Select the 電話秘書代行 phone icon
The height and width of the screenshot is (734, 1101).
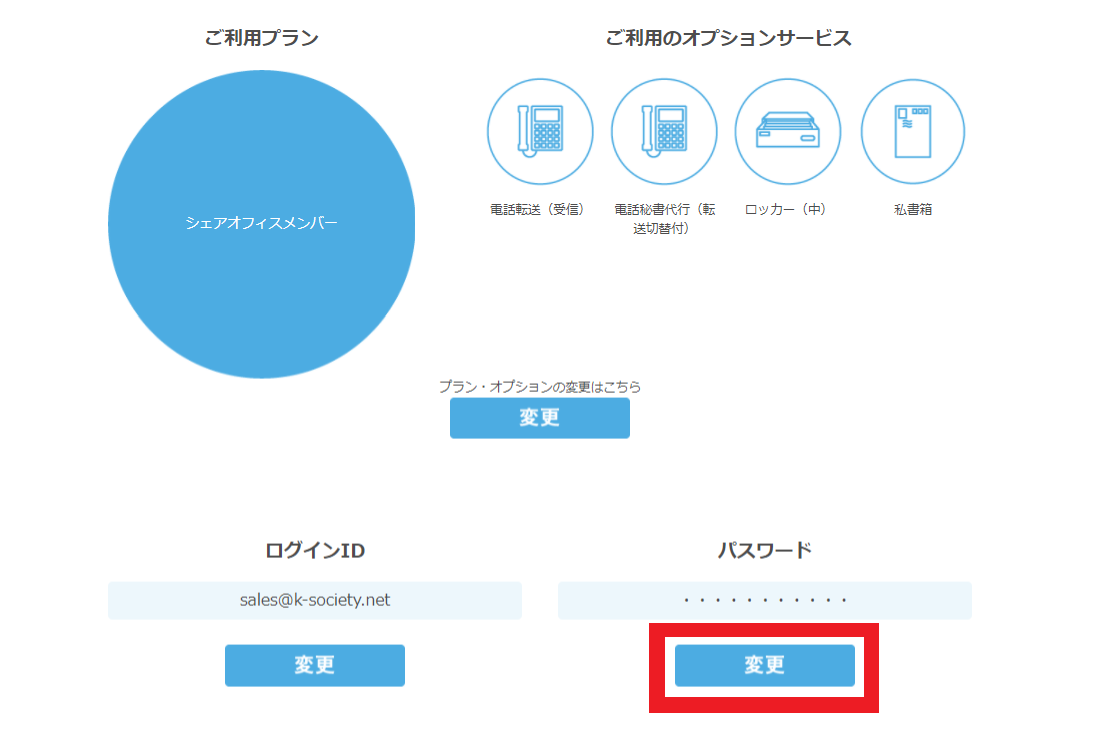click(x=664, y=132)
